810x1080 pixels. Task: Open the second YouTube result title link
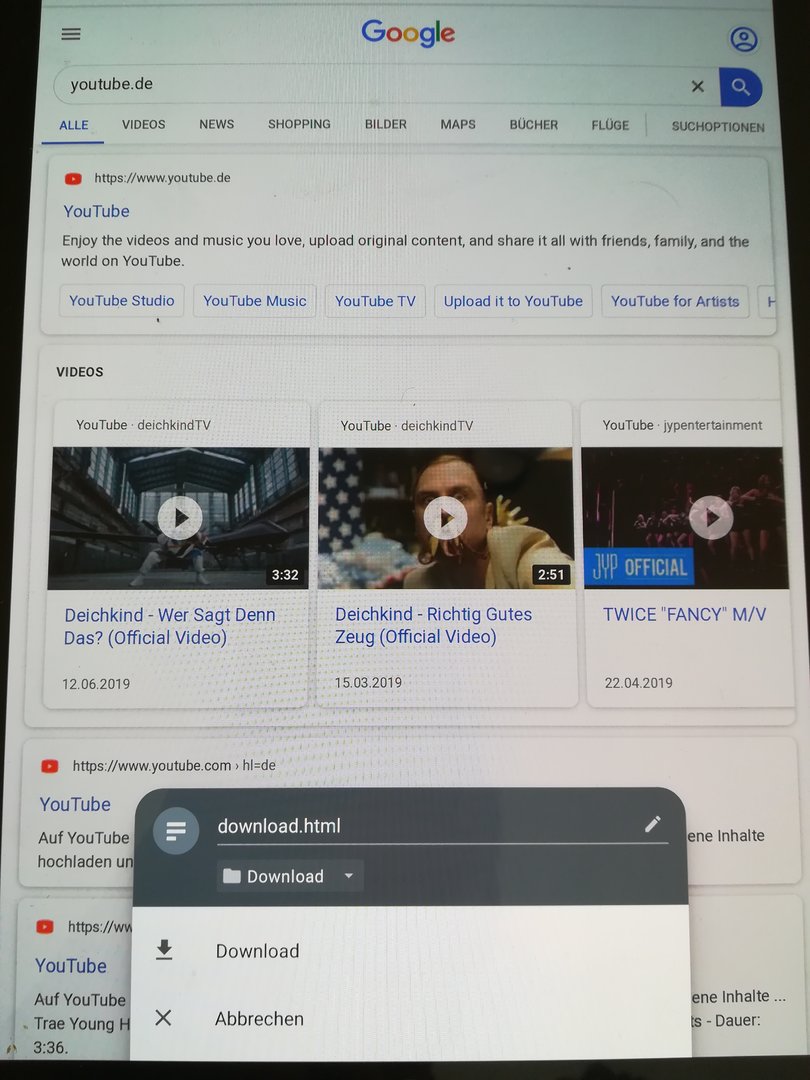click(75, 804)
